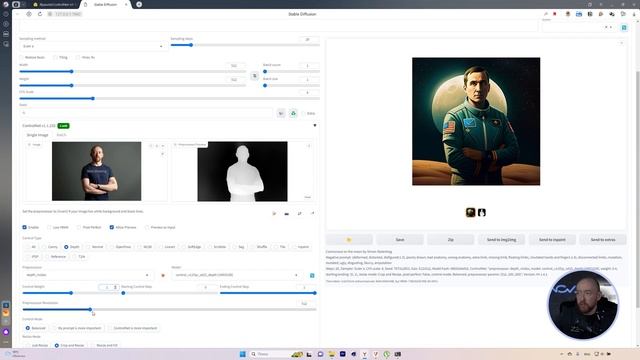Randomize seed with the dice icon
Screen dimensions: 640x360
(x=281, y=113)
